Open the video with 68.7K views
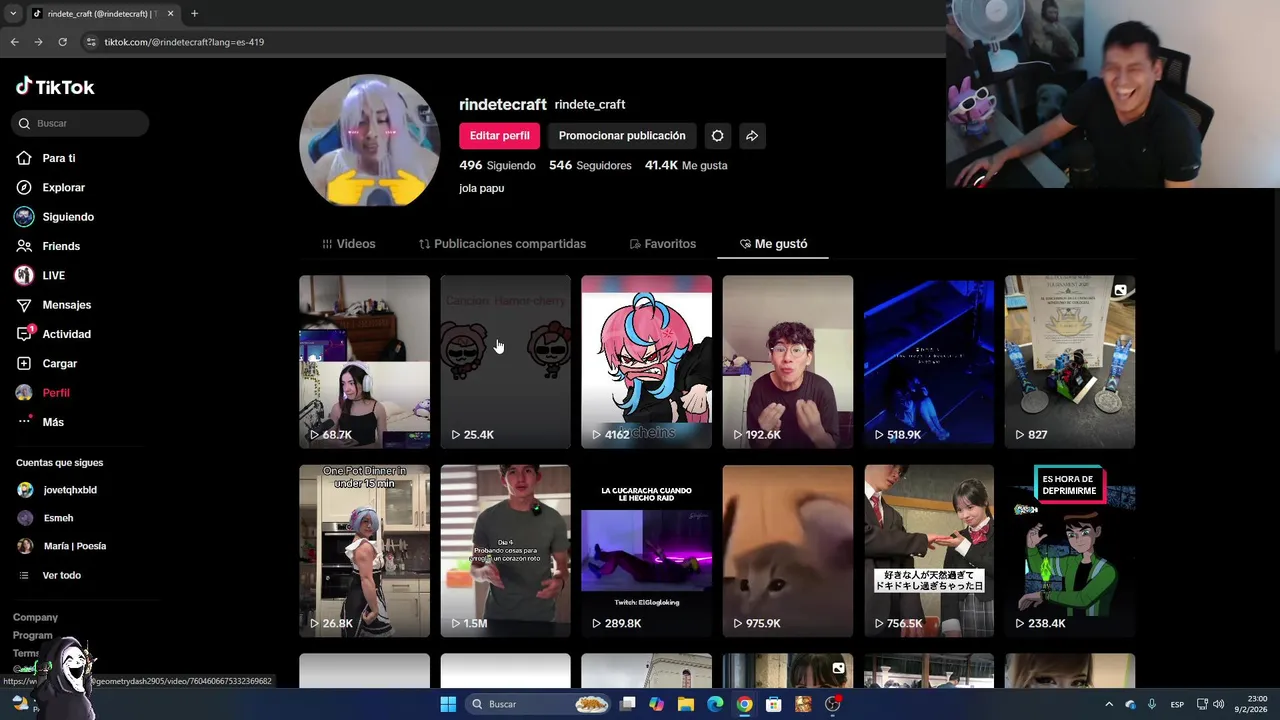 (x=364, y=362)
